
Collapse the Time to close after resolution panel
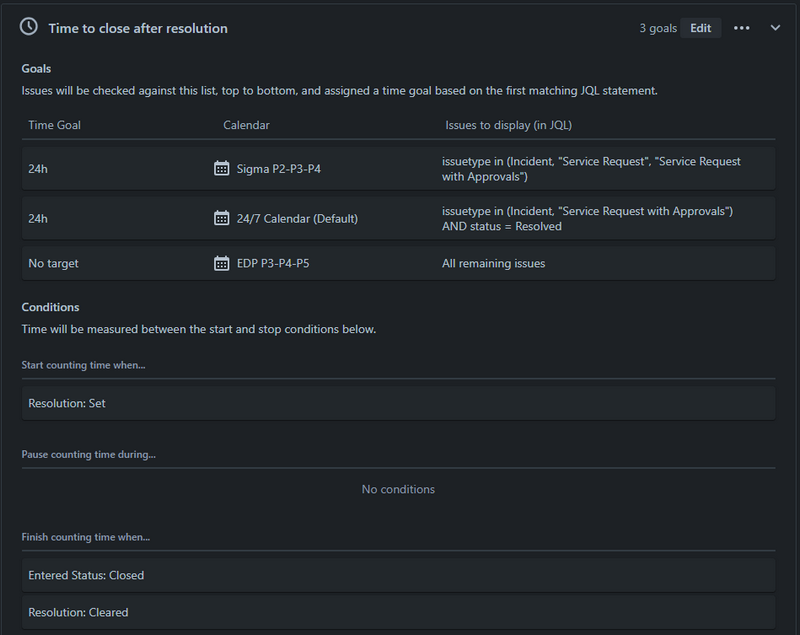775,28
